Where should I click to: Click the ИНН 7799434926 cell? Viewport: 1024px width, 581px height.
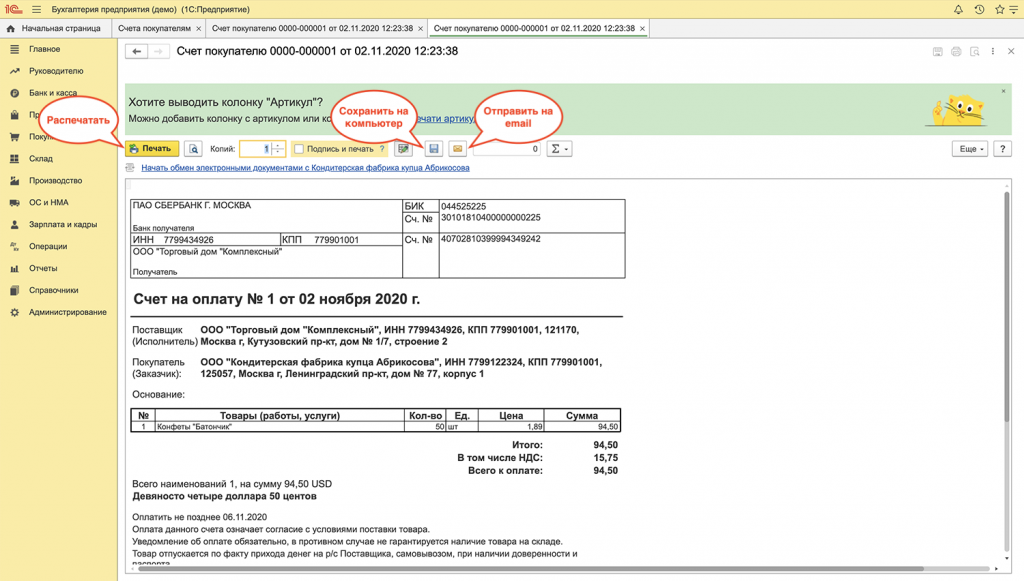click(x=205, y=240)
